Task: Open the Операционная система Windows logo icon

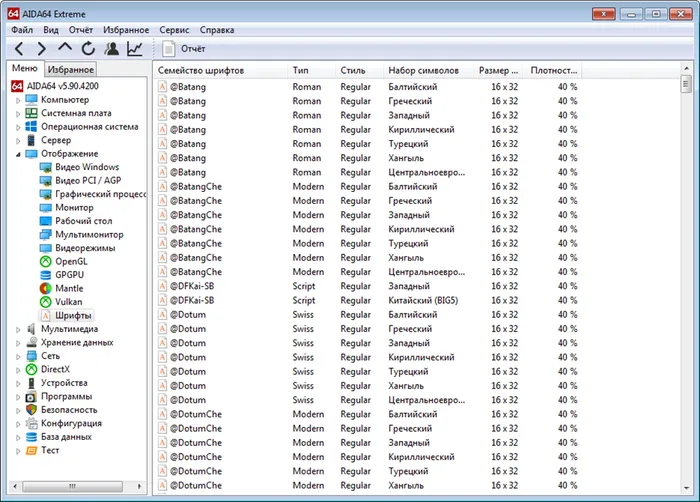Action: click(31, 126)
